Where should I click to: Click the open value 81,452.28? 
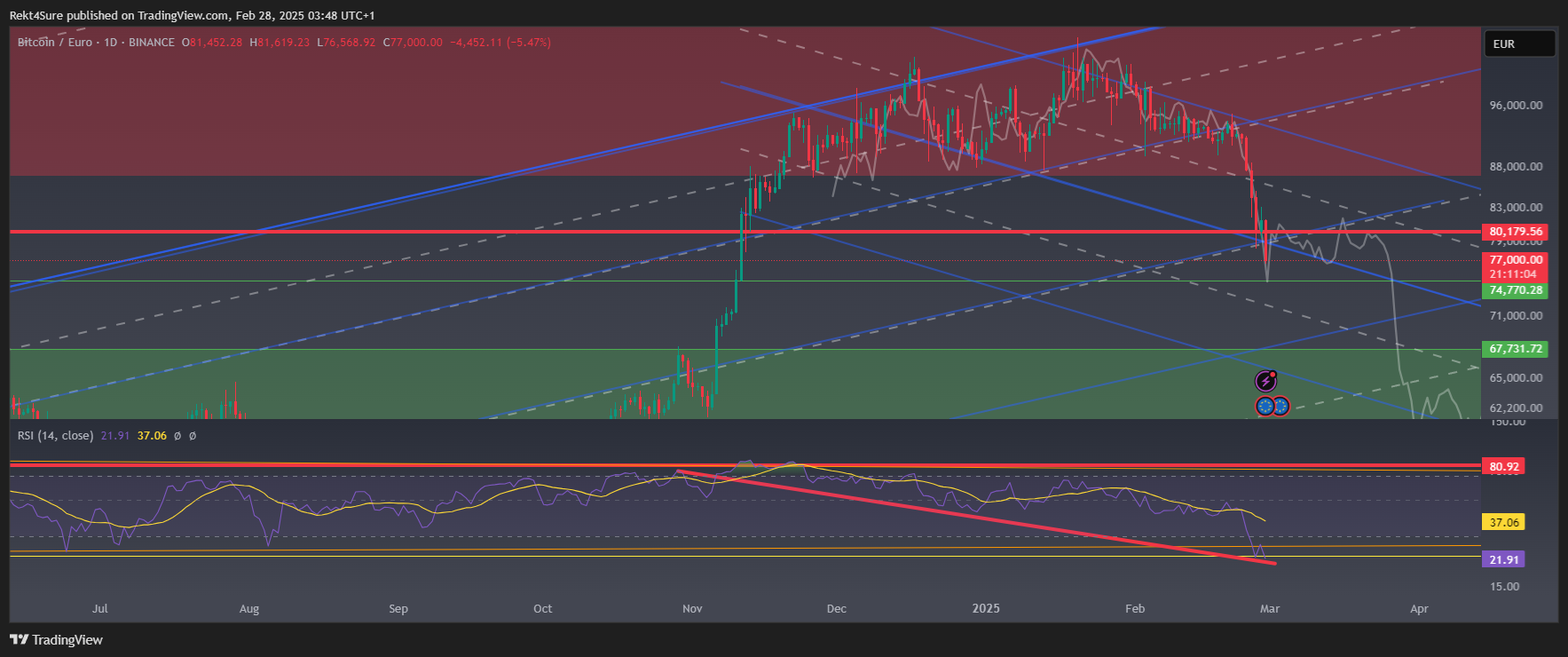pyautogui.click(x=216, y=42)
